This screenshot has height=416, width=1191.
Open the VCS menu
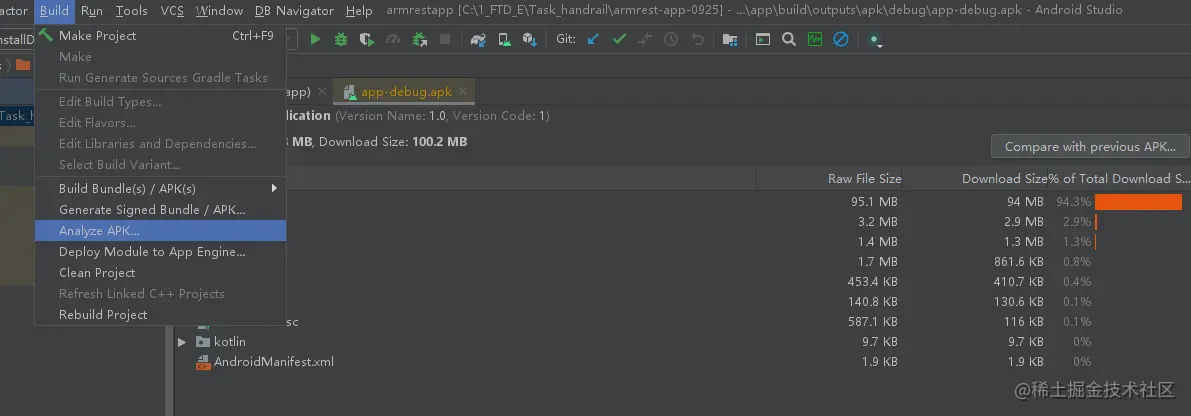pyautogui.click(x=172, y=11)
